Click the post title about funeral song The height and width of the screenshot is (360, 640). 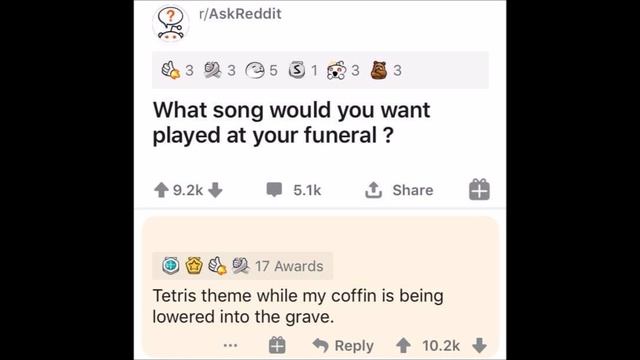coord(291,122)
